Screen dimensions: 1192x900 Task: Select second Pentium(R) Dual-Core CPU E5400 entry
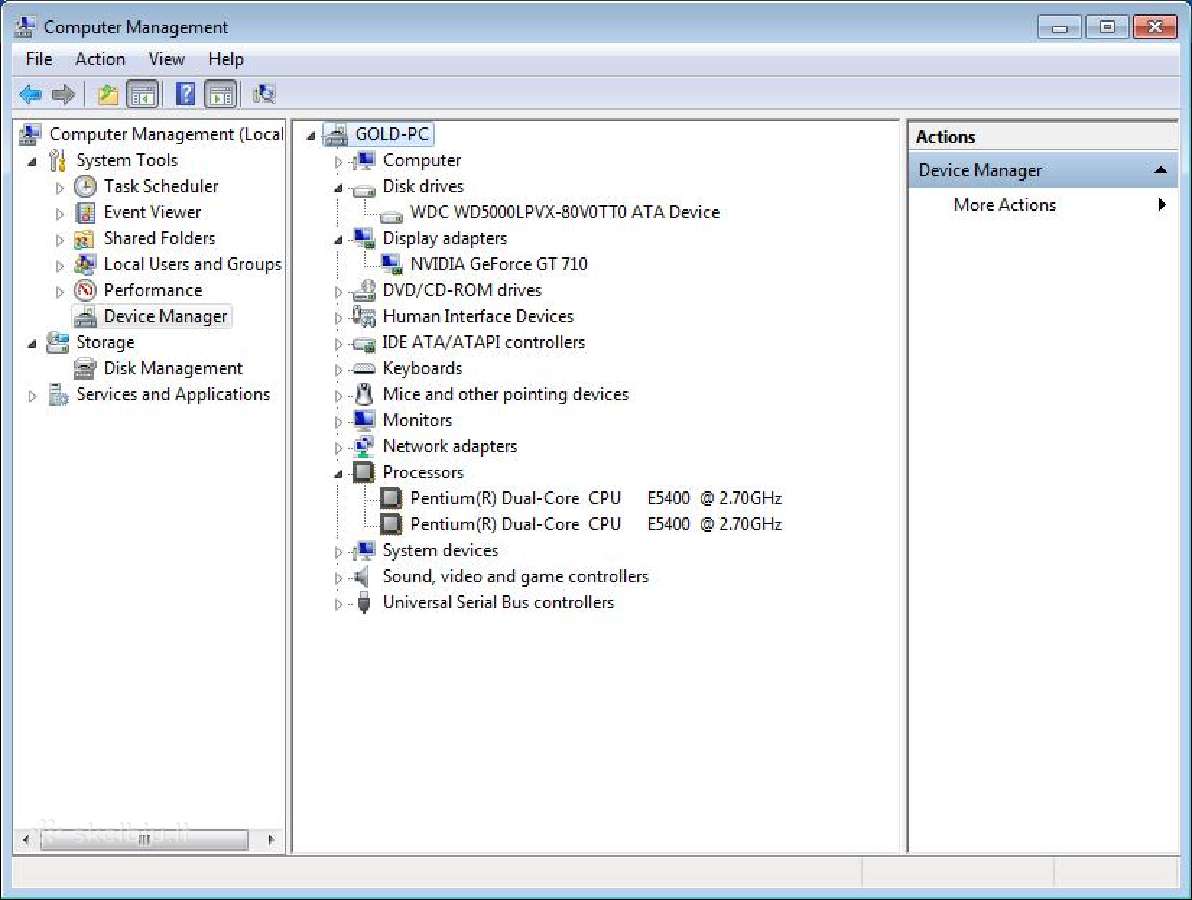(596, 524)
